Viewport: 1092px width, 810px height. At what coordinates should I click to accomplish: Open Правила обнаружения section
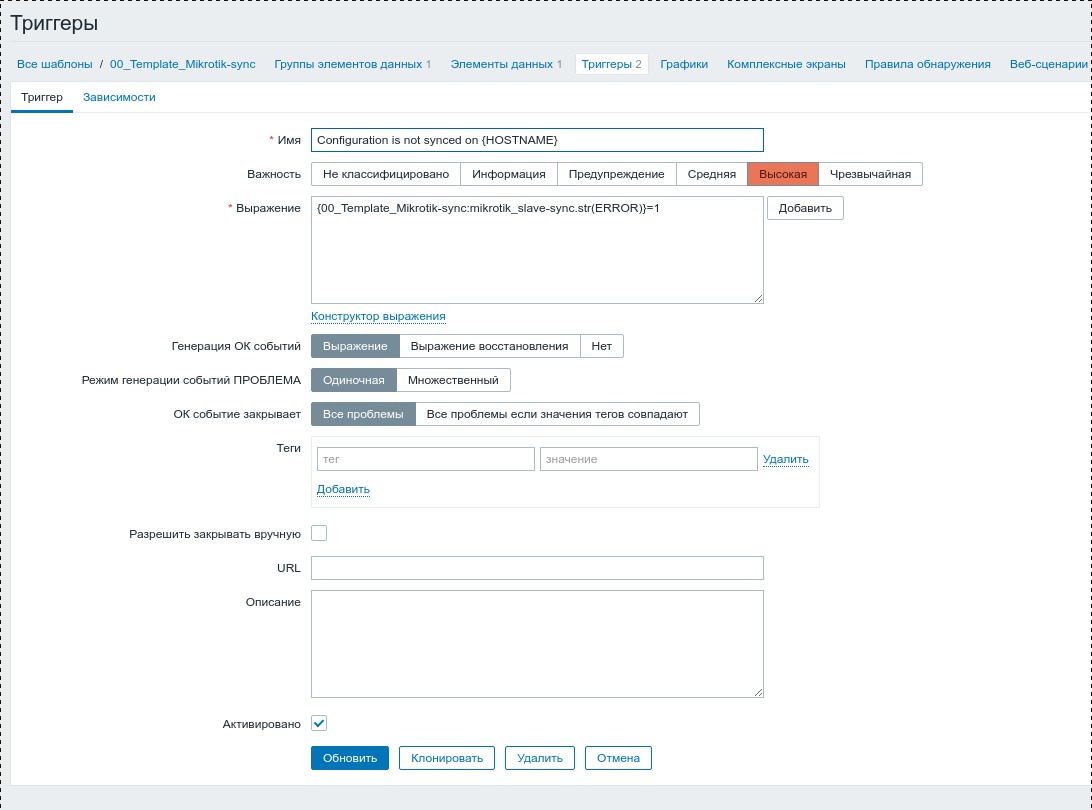click(928, 64)
